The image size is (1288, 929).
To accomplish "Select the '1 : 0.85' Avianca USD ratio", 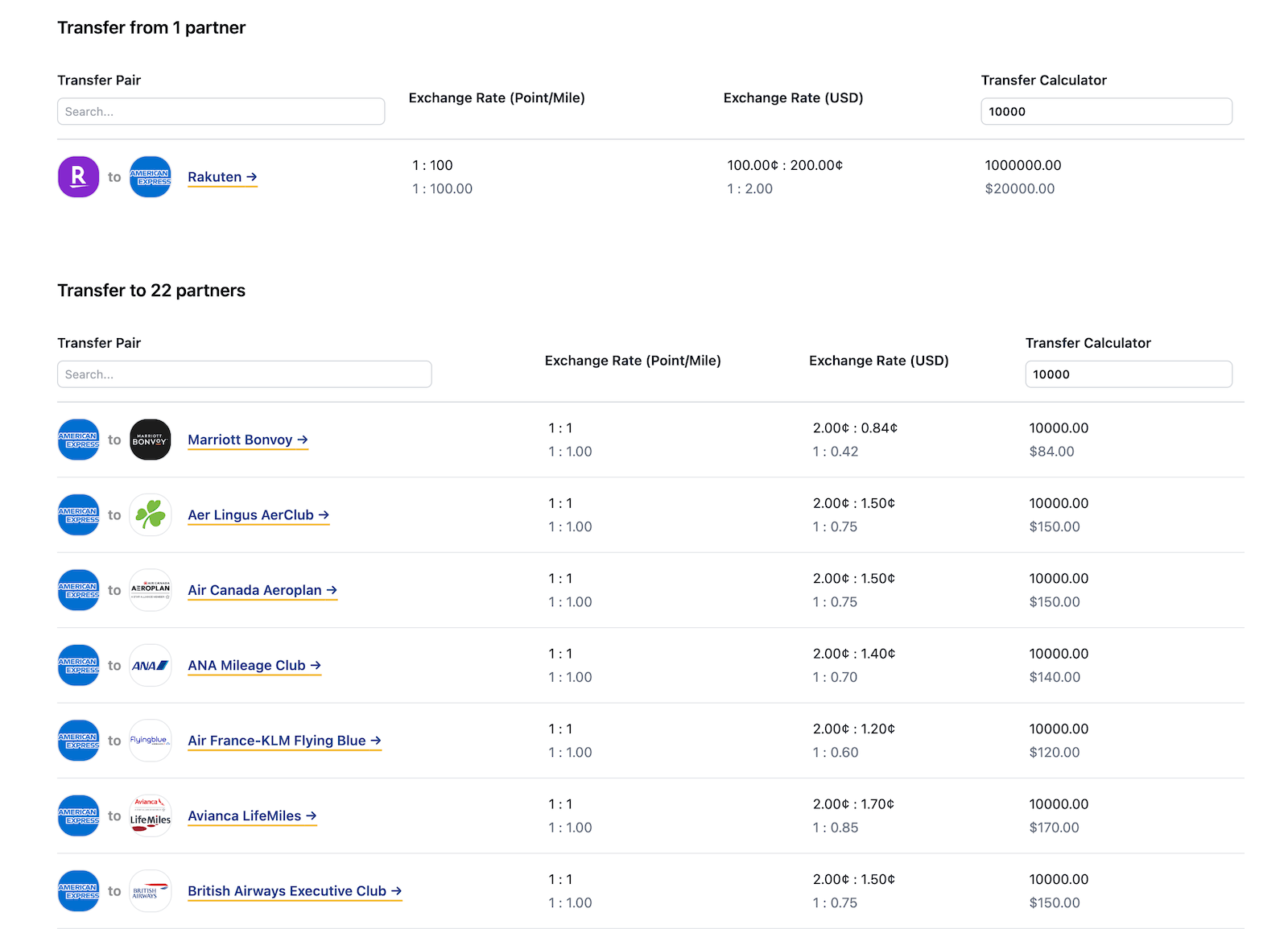I will (836, 828).
